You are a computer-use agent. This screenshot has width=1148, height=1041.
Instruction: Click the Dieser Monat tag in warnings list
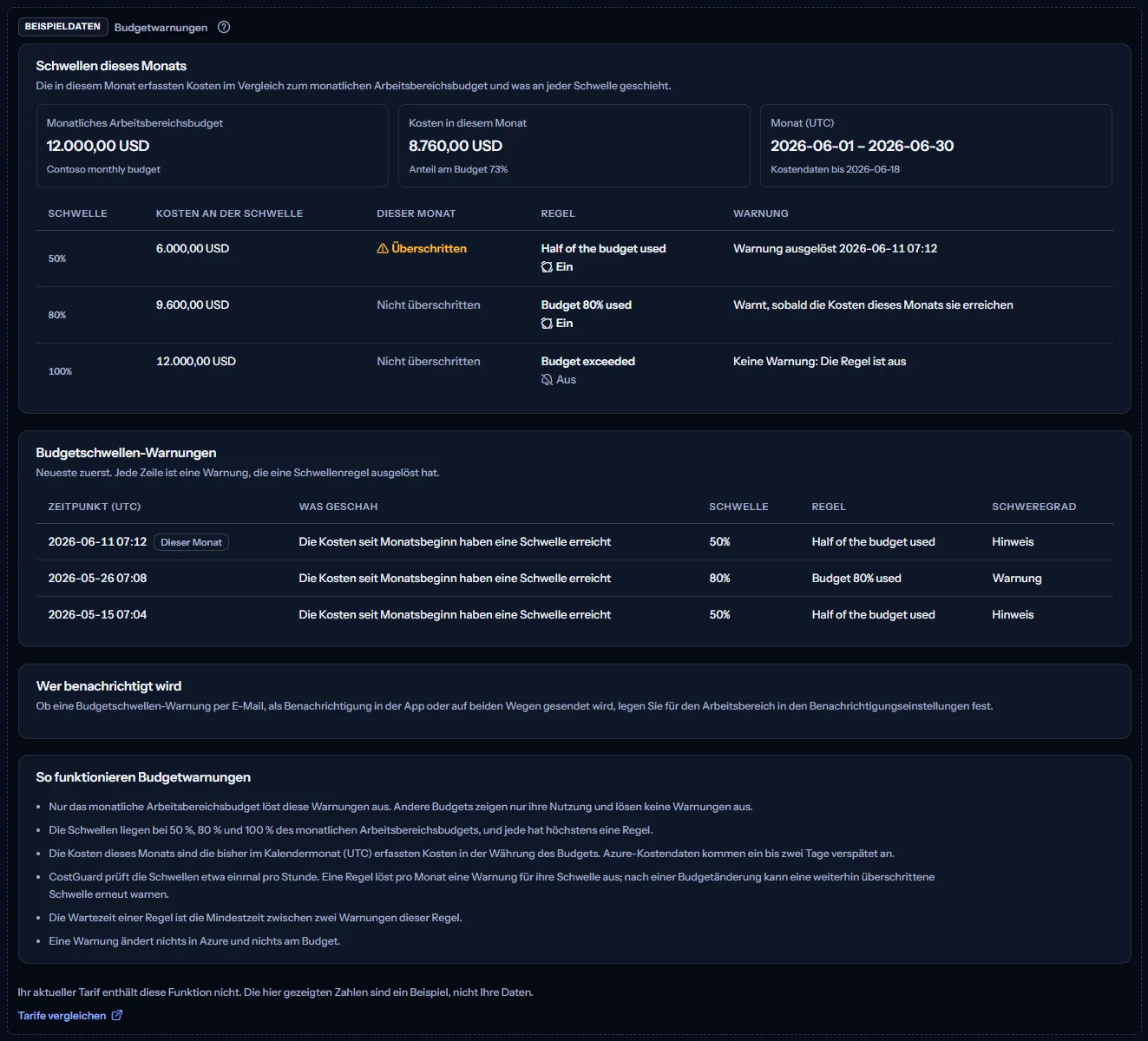pos(191,542)
